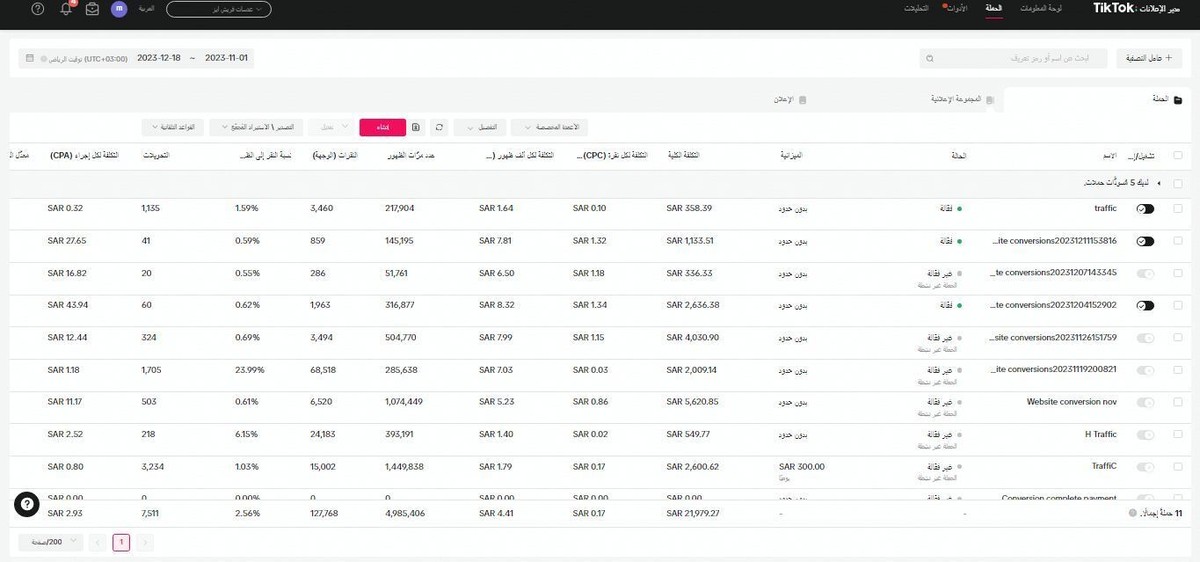Select the checkbox for 'Website conversion nov'
This screenshot has height=562, width=1200.
tap(1177, 402)
